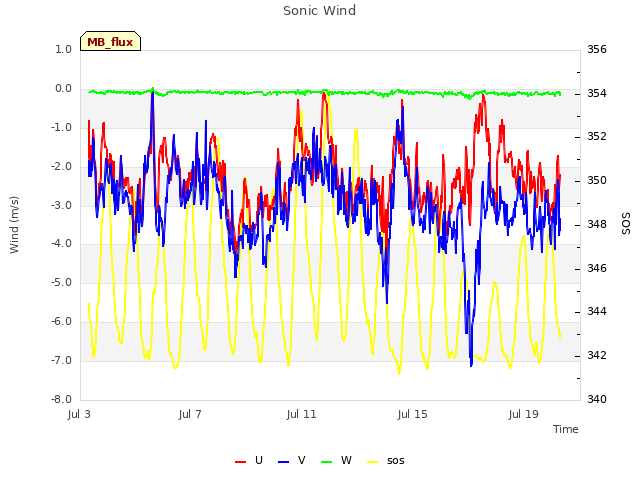This screenshot has height=480, width=640.
Task: Click the MB_flux label box
Action: [110, 41]
